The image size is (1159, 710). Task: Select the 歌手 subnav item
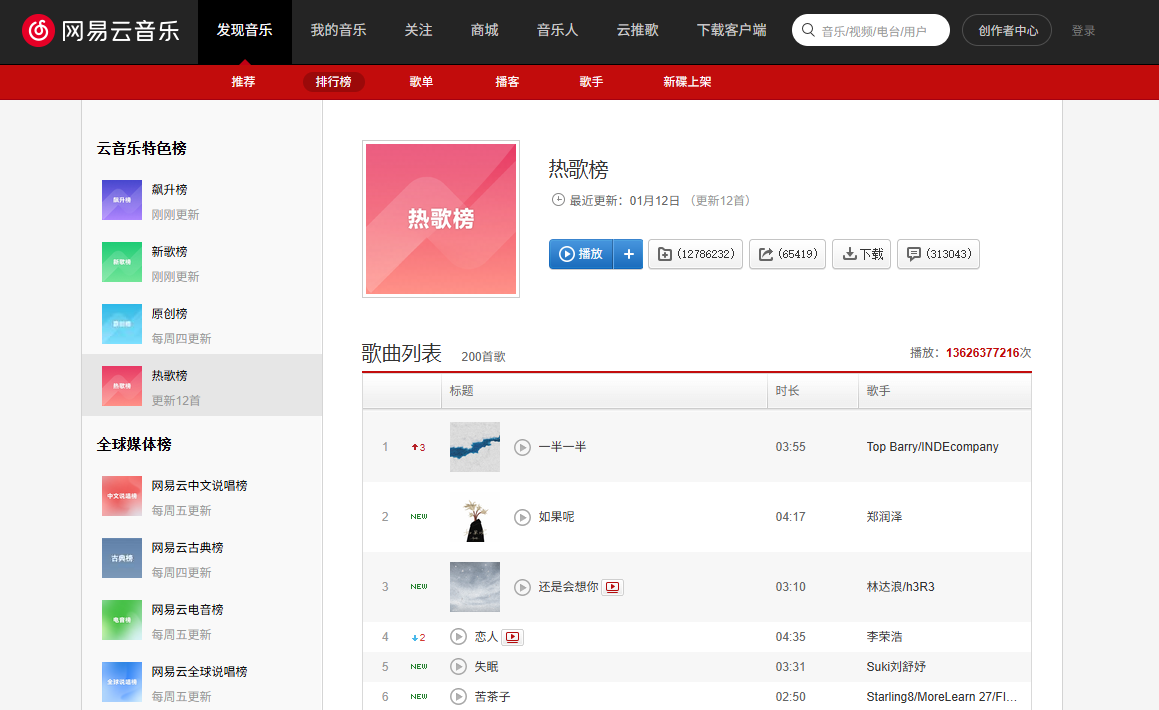591,82
